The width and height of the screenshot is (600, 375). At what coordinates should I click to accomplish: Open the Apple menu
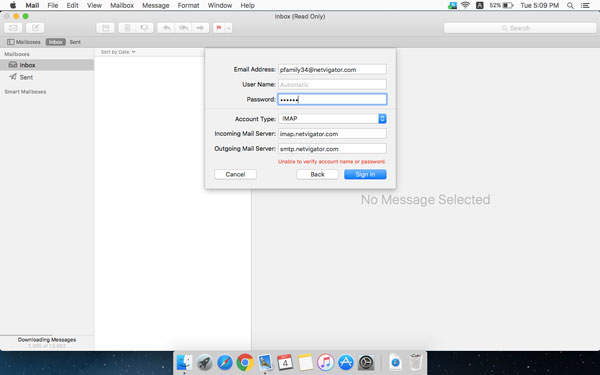(13, 5)
